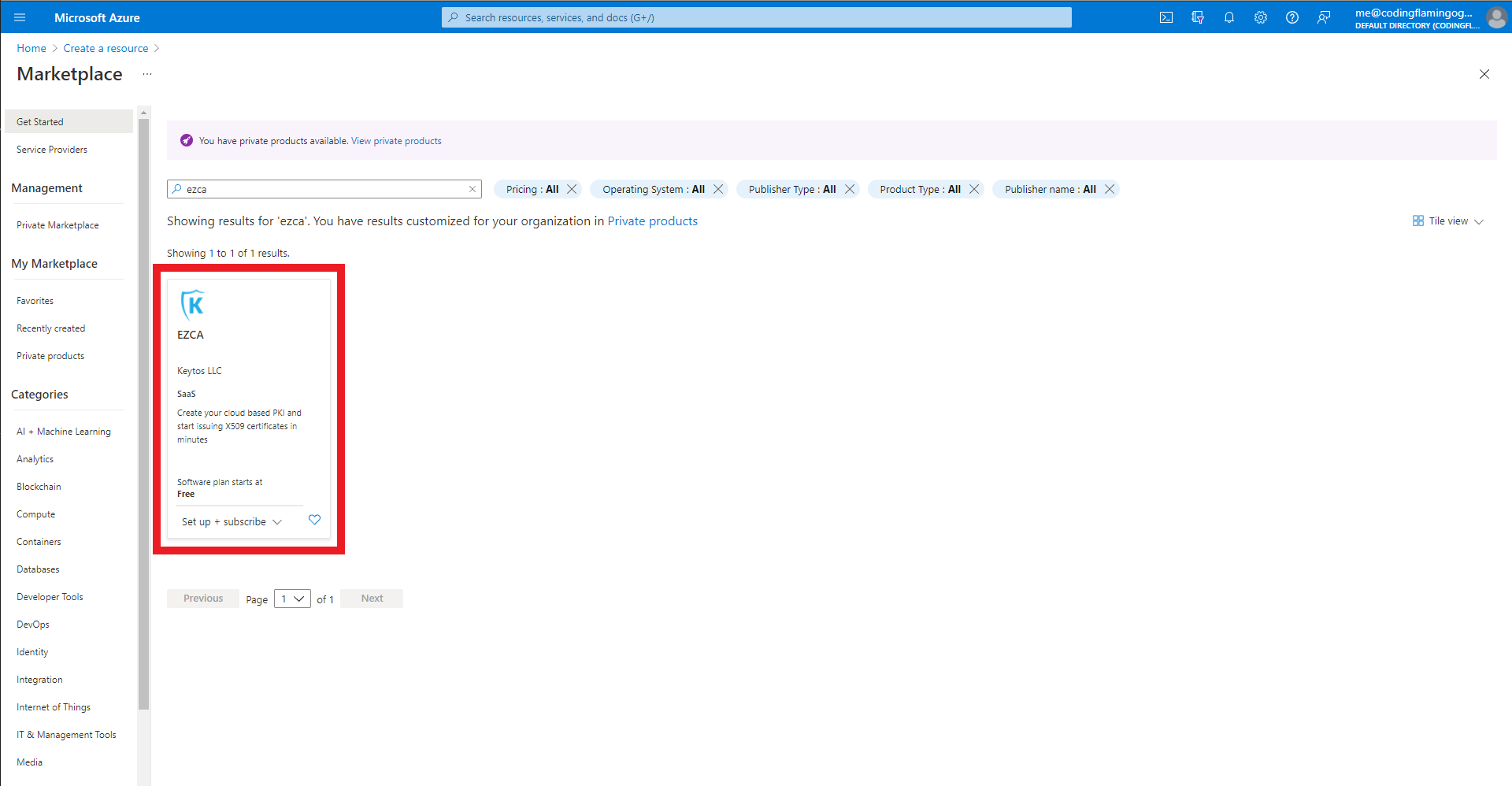Click the View private products link
Viewport: 1512px width, 786px height.
coord(396,141)
